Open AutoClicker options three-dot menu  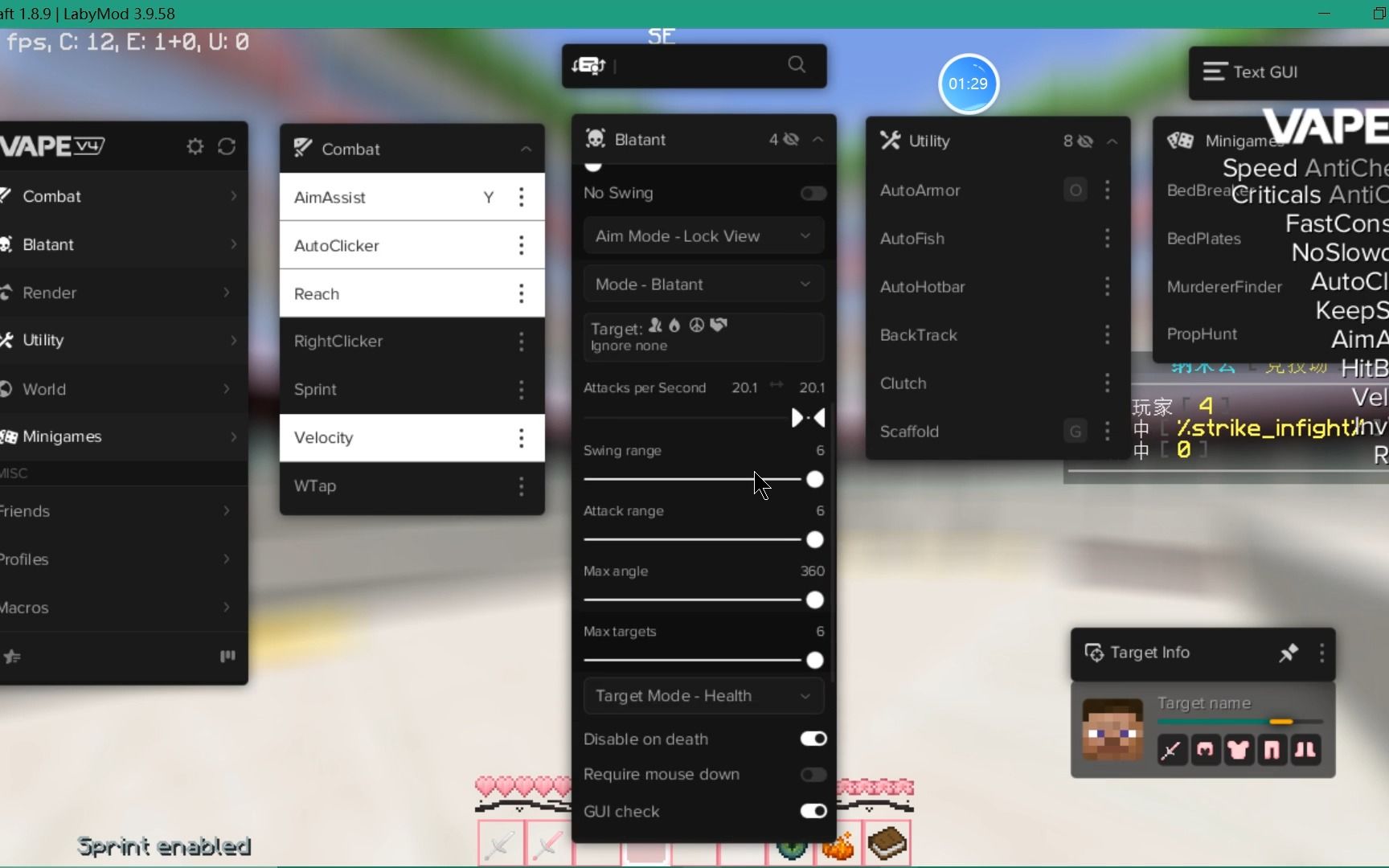(522, 245)
